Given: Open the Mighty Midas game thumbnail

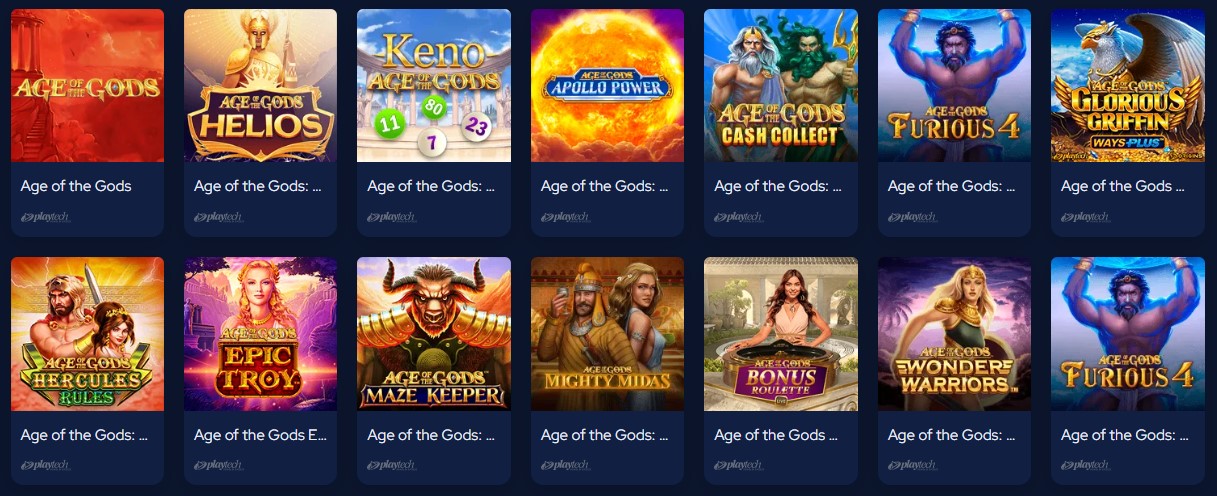Looking at the screenshot, I should click(x=607, y=334).
